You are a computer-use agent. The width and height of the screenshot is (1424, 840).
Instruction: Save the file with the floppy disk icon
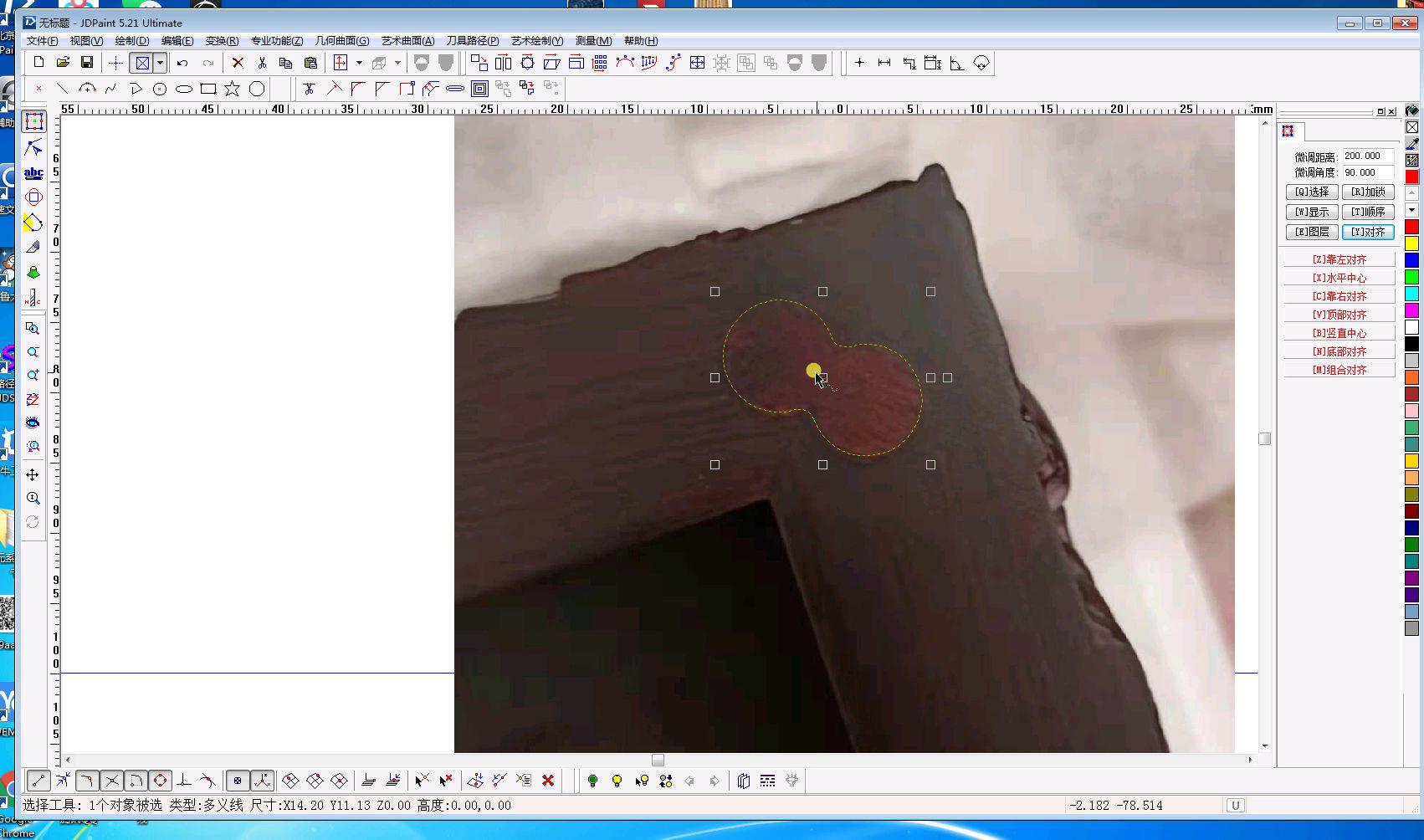86,63
